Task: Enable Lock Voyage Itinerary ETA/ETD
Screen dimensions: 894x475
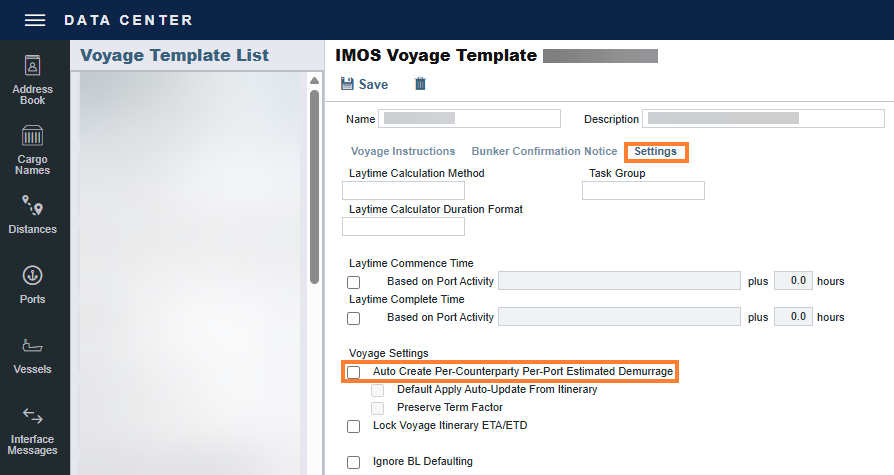Action: click(353, 427)
